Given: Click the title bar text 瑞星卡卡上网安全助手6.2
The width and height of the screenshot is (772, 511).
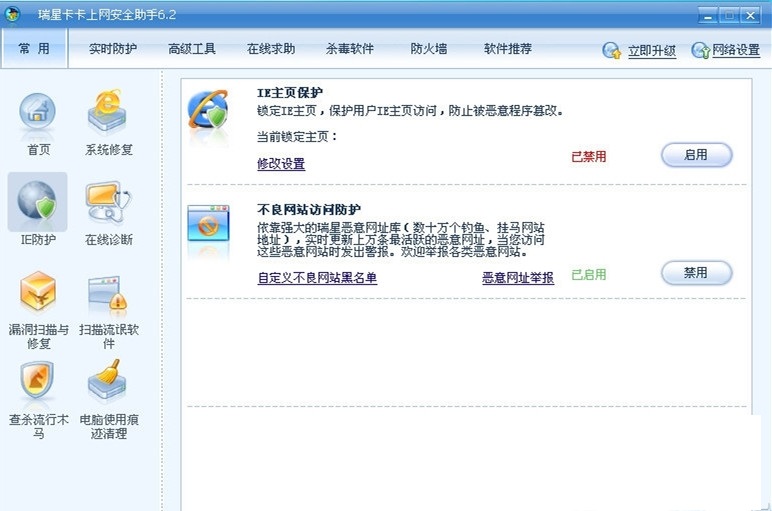Looking at the screenshot, I should click(107, 15).
